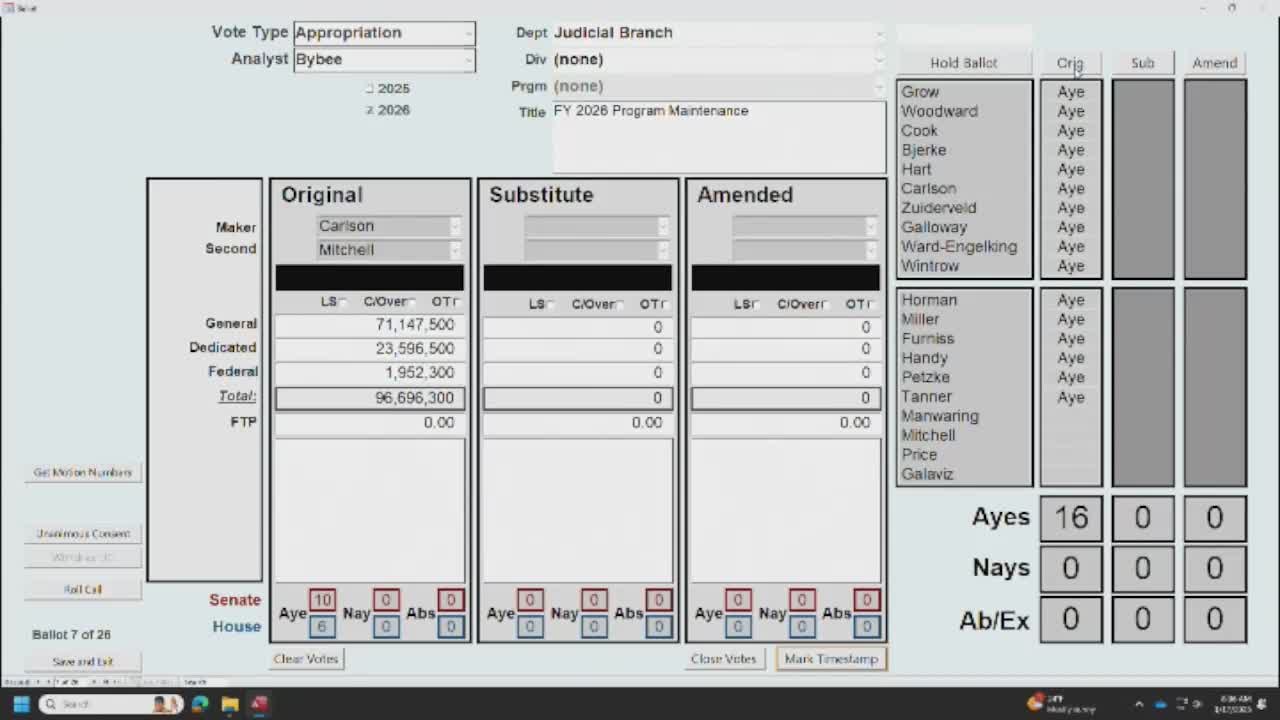Switch to the Access app in taskbar
Image resolution: width=1280 pixels, height=720 pixels.
(x=260, y=704)
